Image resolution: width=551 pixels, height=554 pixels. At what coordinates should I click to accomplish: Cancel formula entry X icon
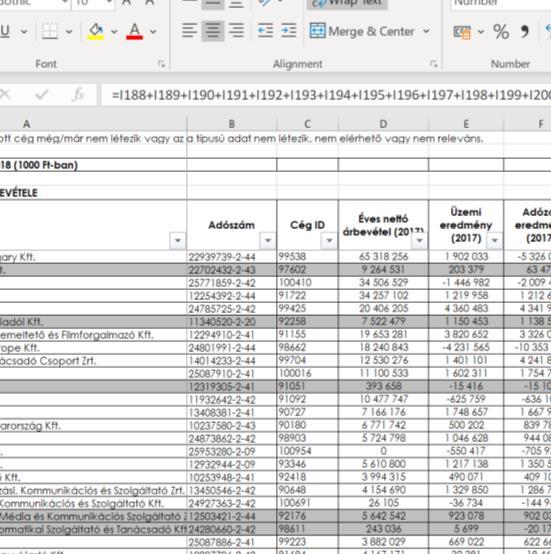[x=5, y=95]
